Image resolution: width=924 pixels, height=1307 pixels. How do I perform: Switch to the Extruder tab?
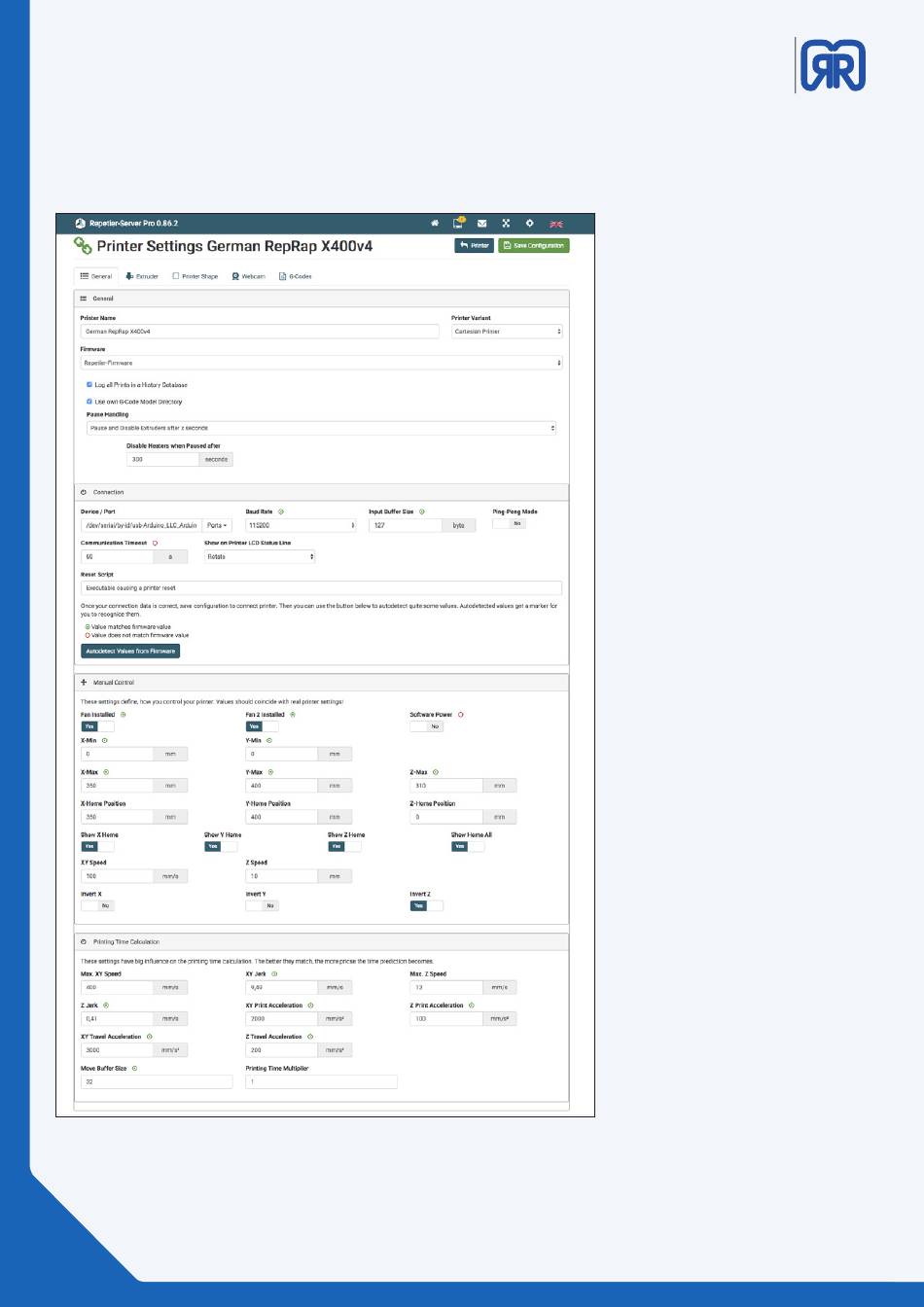pyautogui.click(x=142, y=276)
